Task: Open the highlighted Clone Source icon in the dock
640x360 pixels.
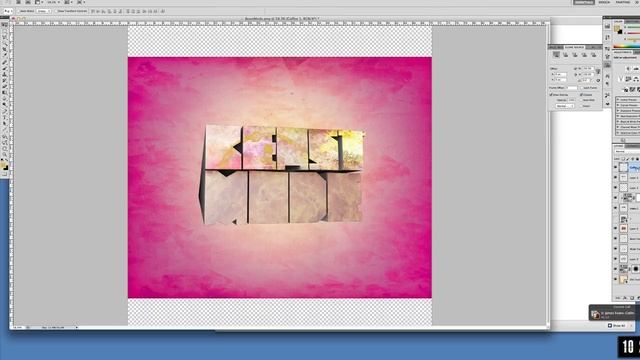Action: click(607, 64)
